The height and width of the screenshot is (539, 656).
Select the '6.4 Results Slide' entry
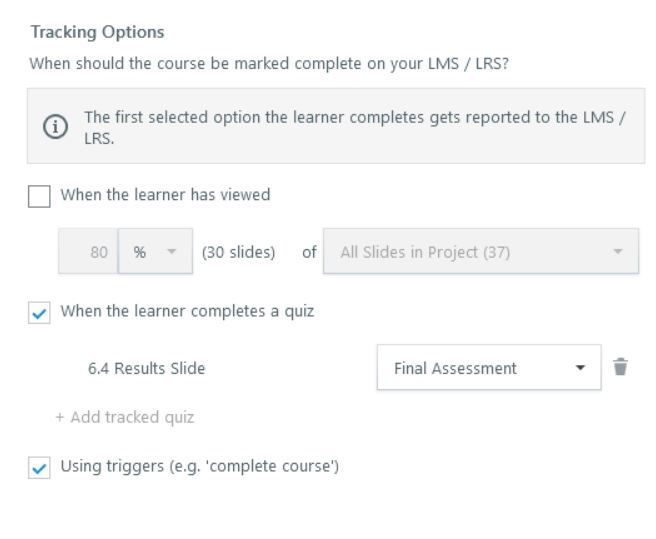point(146,368)
